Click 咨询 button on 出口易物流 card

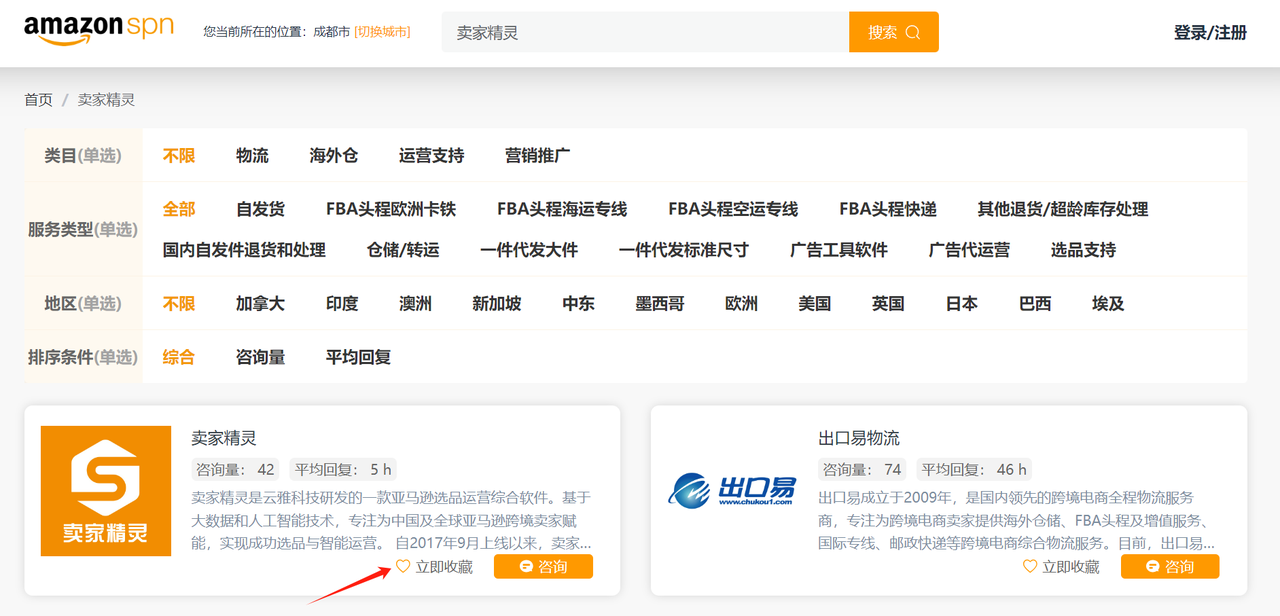tap(1170, 567)
